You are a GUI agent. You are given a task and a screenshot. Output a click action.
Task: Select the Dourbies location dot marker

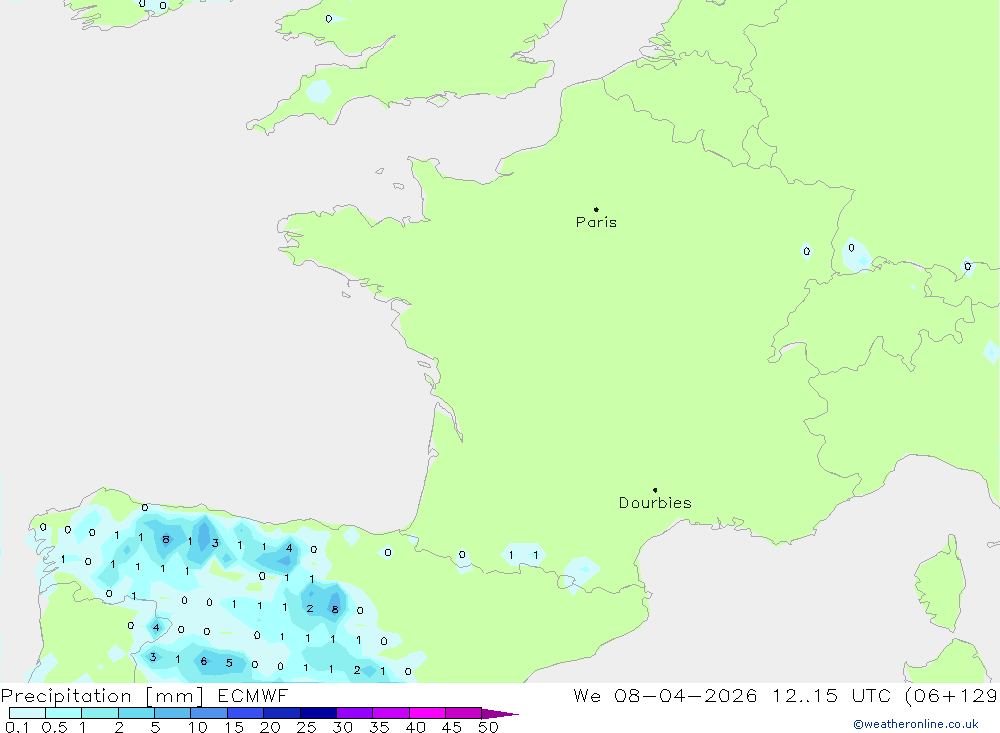pos(655,490)
